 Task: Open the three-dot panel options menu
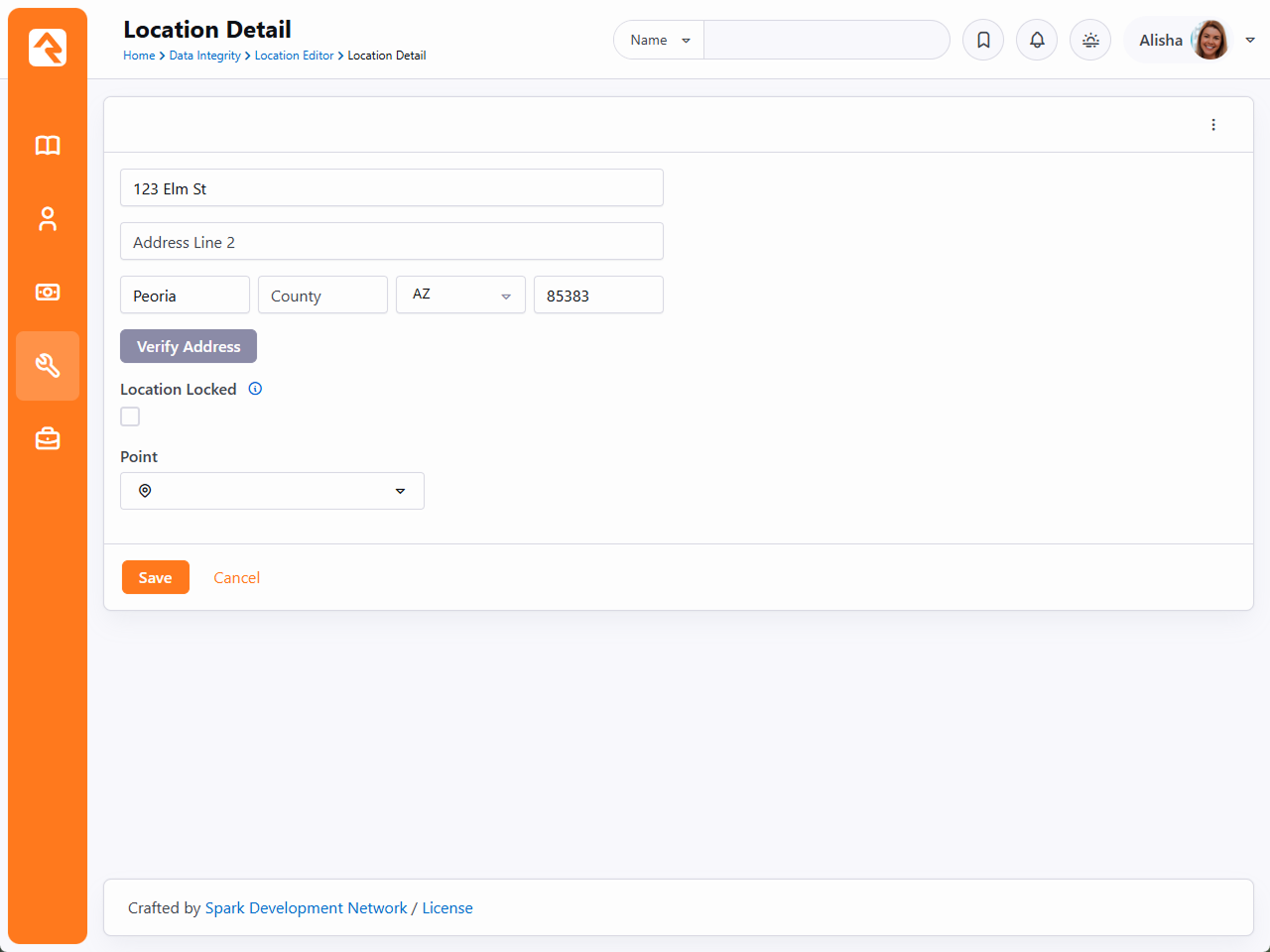click(x=1213, y=125)
